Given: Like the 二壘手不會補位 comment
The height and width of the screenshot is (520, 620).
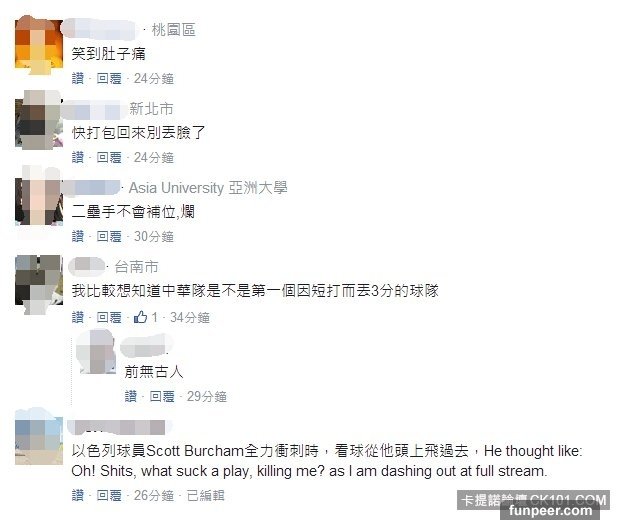Looking at the screenshot, I should 78,236.
